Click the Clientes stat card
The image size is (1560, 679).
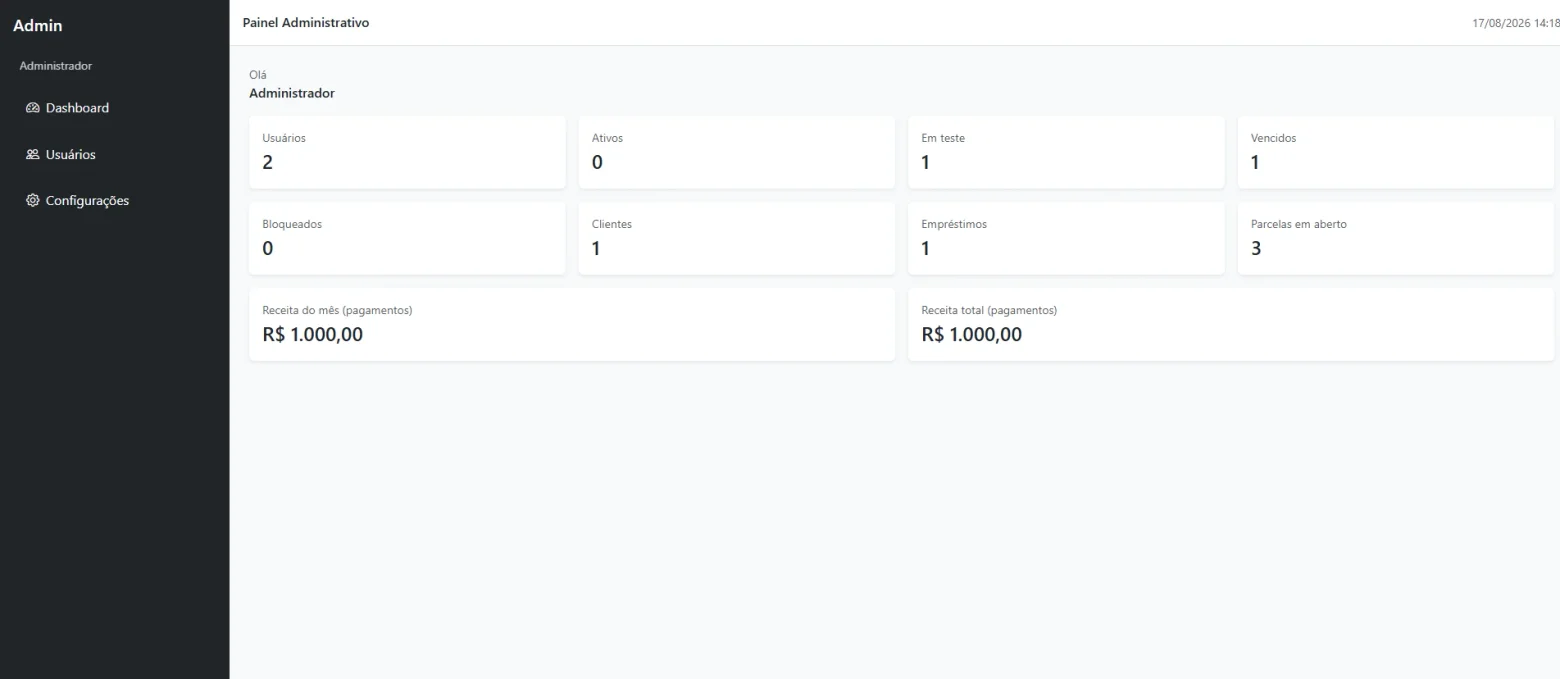737,238
